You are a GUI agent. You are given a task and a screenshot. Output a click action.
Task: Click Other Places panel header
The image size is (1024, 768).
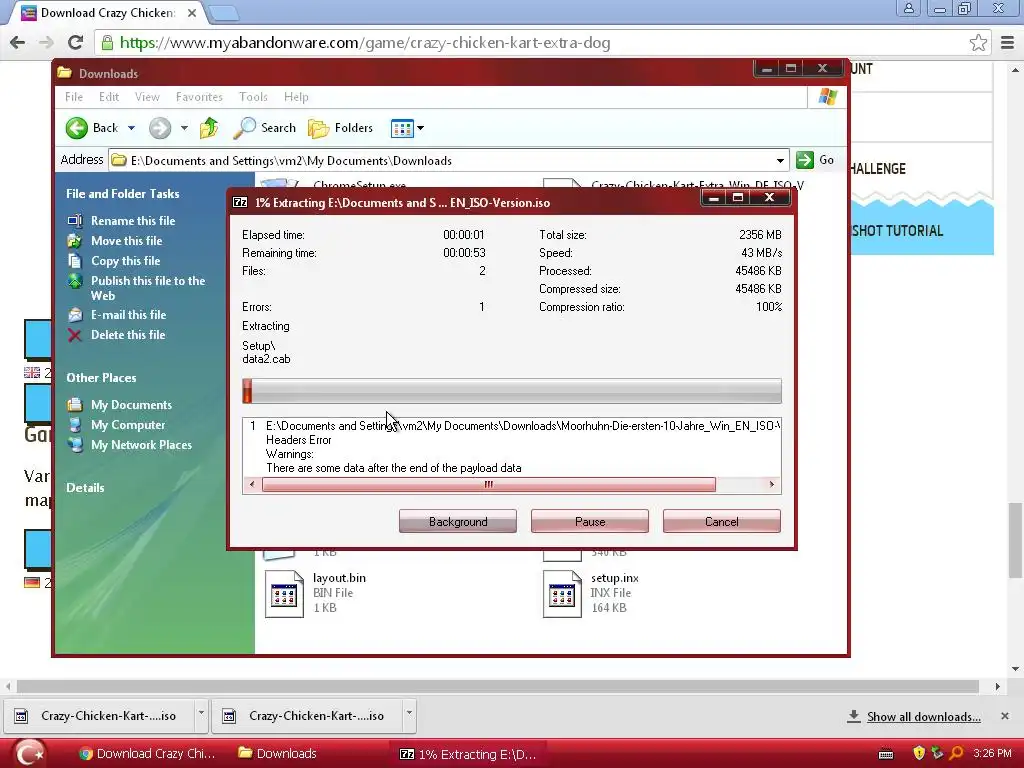[101, 377]
